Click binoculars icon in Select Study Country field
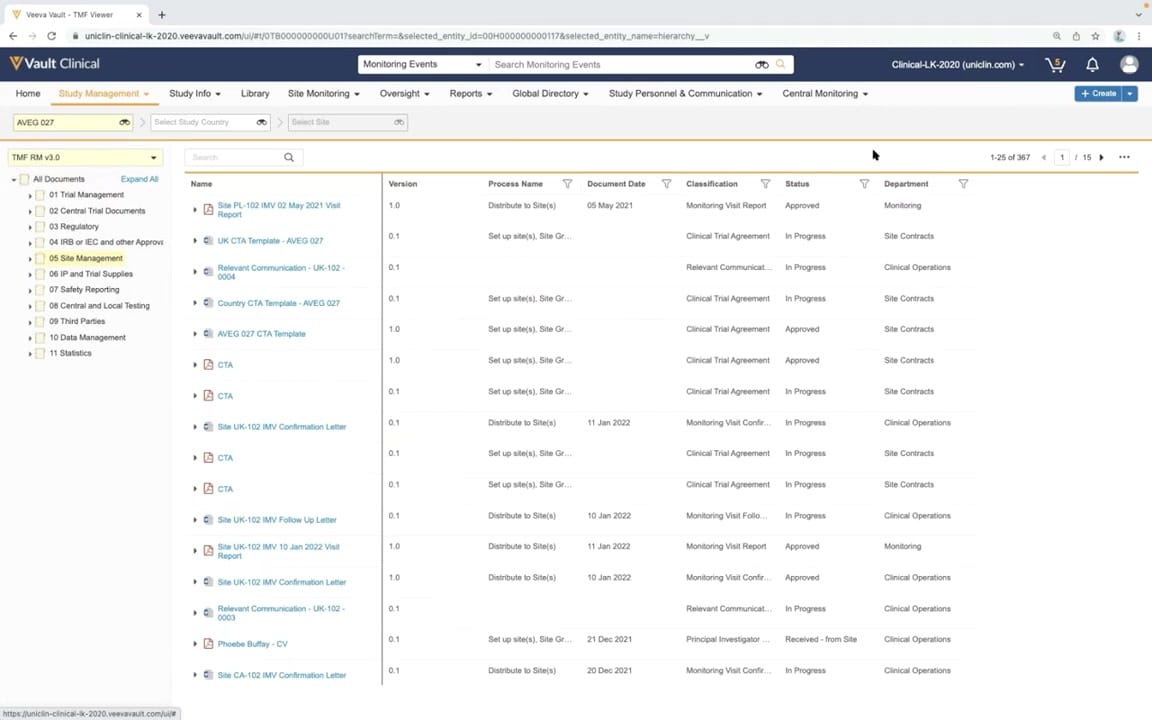 [262, 123]
